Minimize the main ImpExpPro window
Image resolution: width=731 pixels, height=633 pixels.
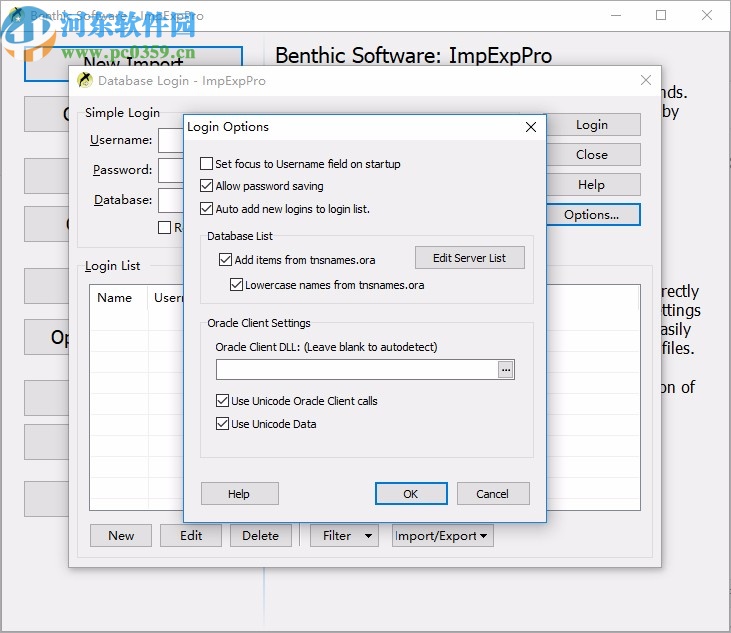click(x=616, y=15)
